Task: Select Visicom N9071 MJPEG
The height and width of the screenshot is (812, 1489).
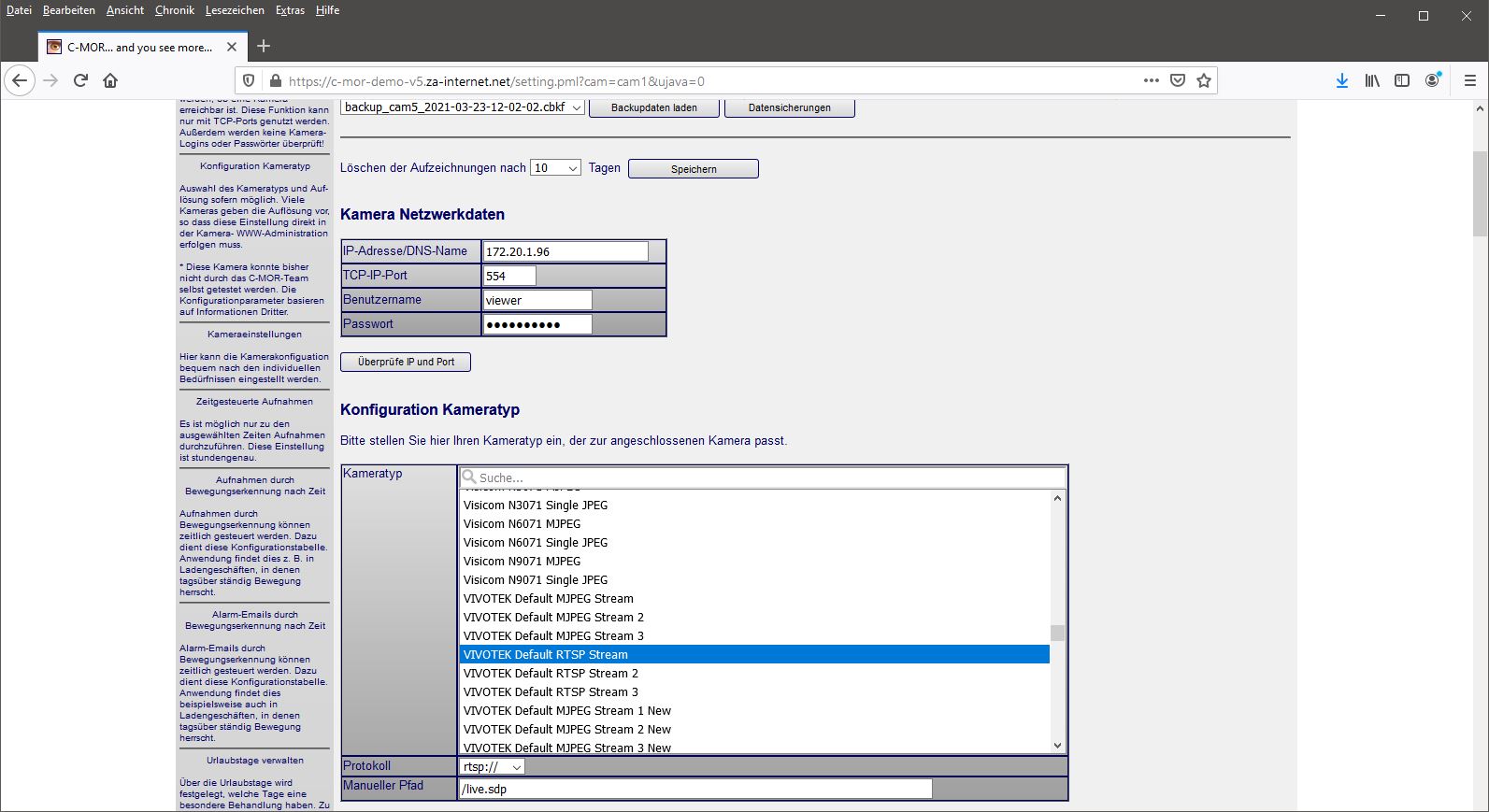Action: 754,561
